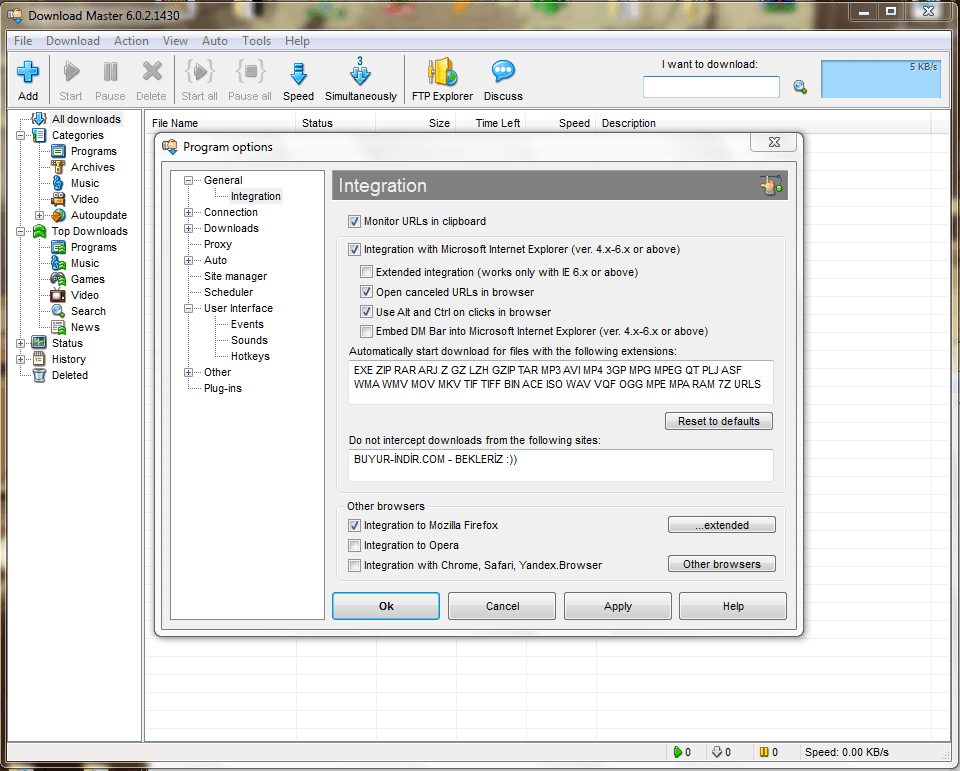Open the Help menu

[297, 40]
